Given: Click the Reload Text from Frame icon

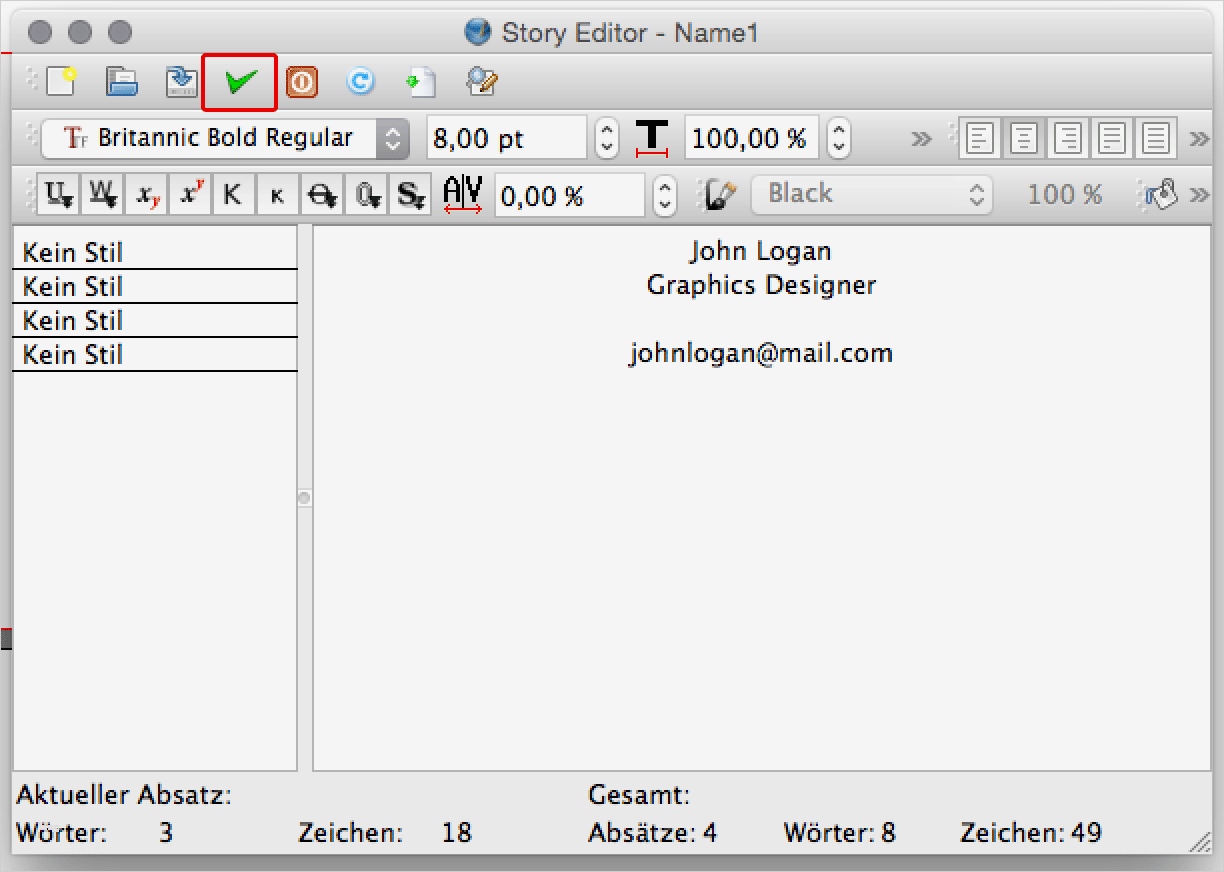Looking at the screenshot, I should pyautogui.click(x=360, y=82).
